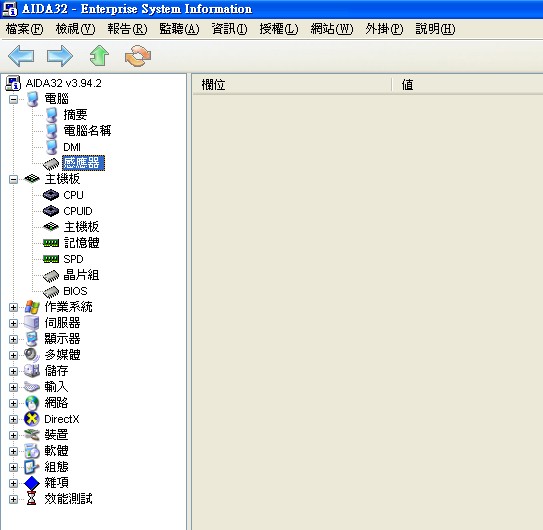Click the 摘要 summary icon
Image resolution: width=543 pixels, height=530 pixels.
[52, 115]
